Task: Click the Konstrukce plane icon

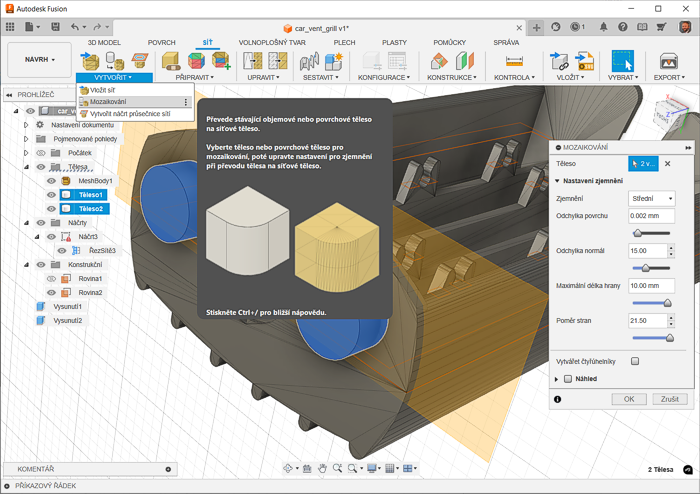Action: tap(439, 61)
